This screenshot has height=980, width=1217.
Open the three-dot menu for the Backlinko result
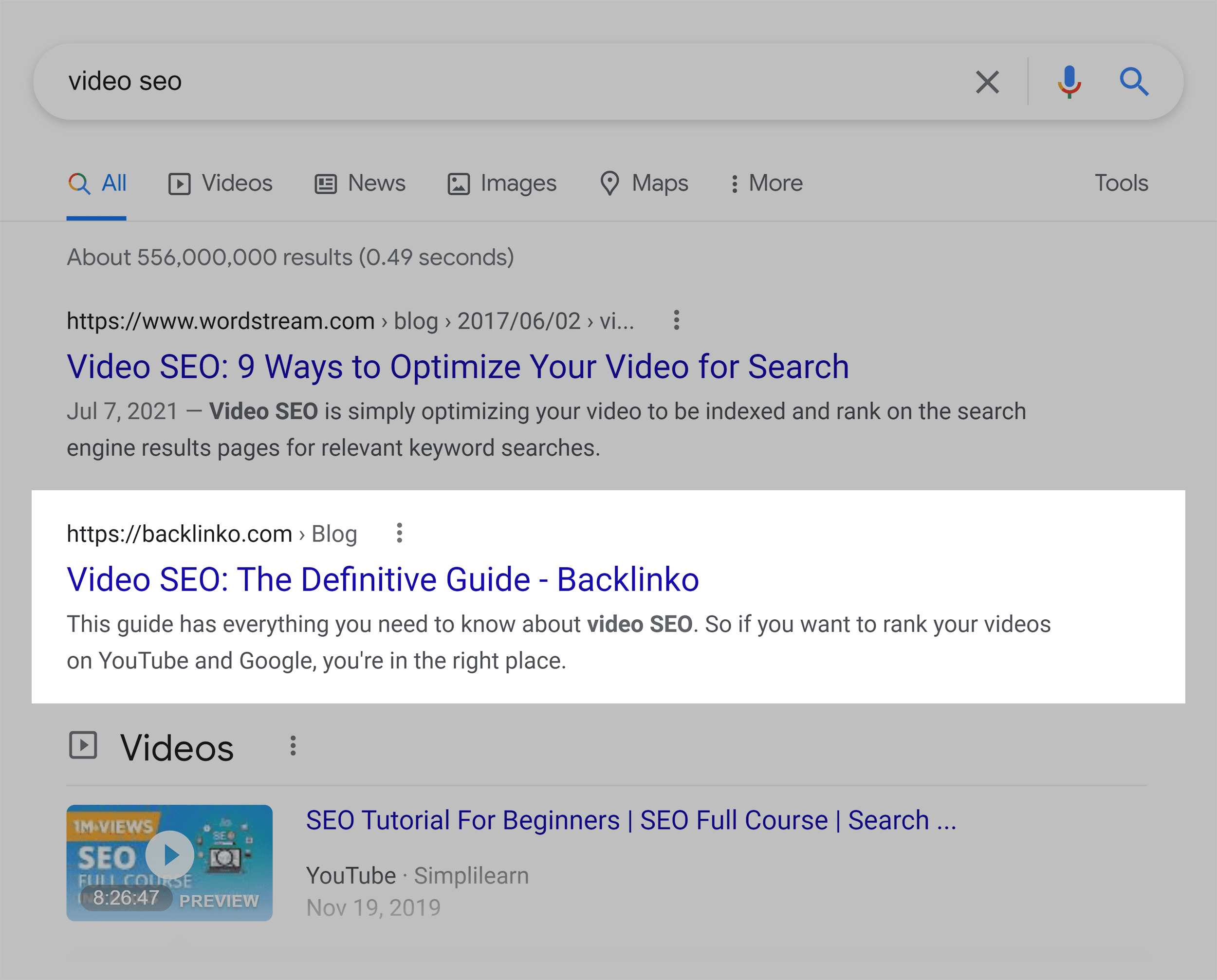[x=399, y=533]
